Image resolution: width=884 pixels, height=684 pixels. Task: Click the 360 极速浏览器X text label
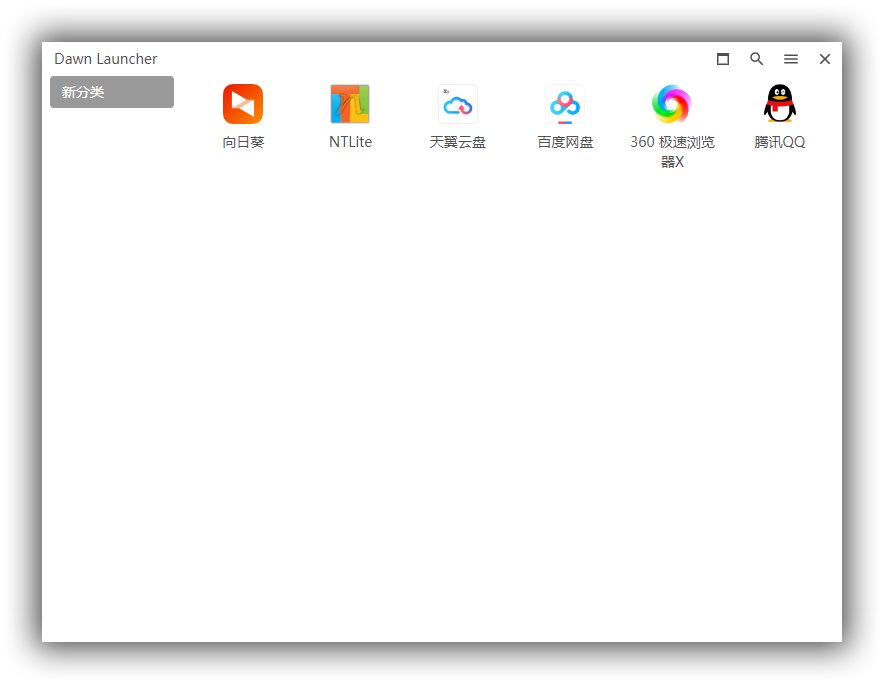click(x=672, y=152)
